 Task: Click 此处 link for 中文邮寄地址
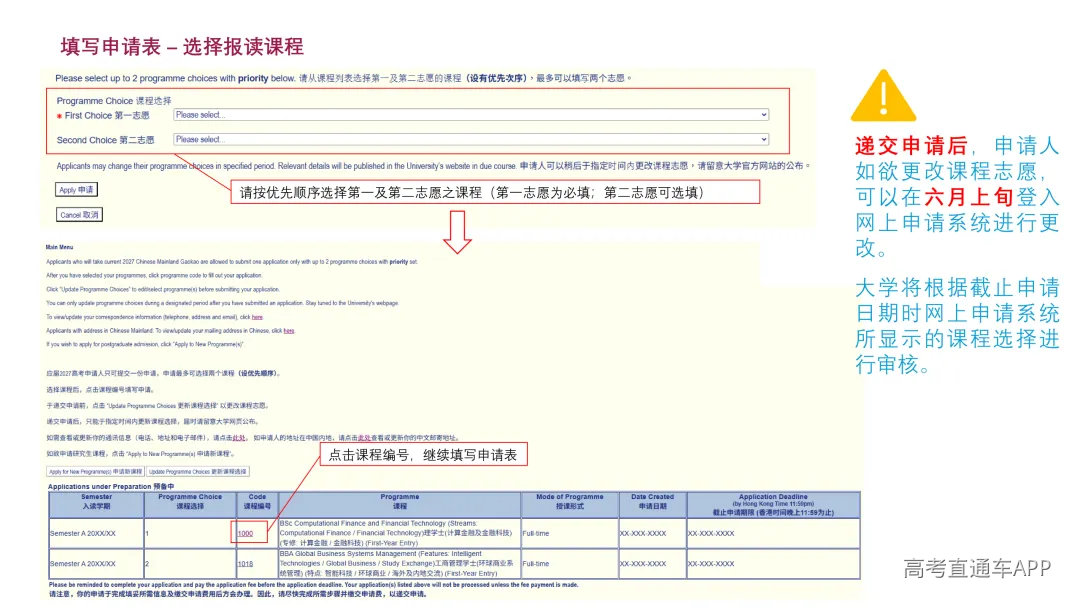[x=364, y=438]
